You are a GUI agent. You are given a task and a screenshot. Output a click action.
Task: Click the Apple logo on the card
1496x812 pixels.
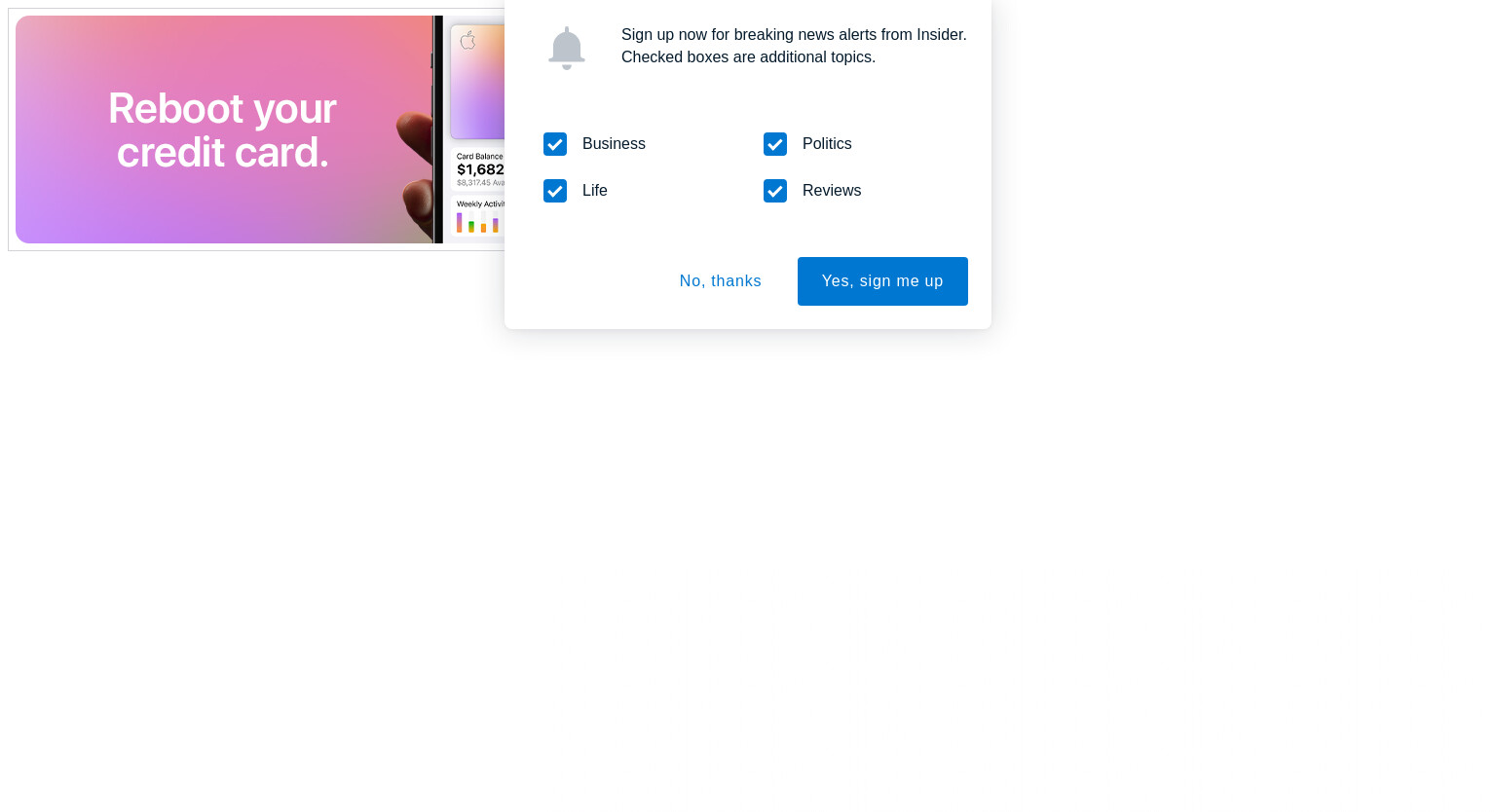(467, 40)
